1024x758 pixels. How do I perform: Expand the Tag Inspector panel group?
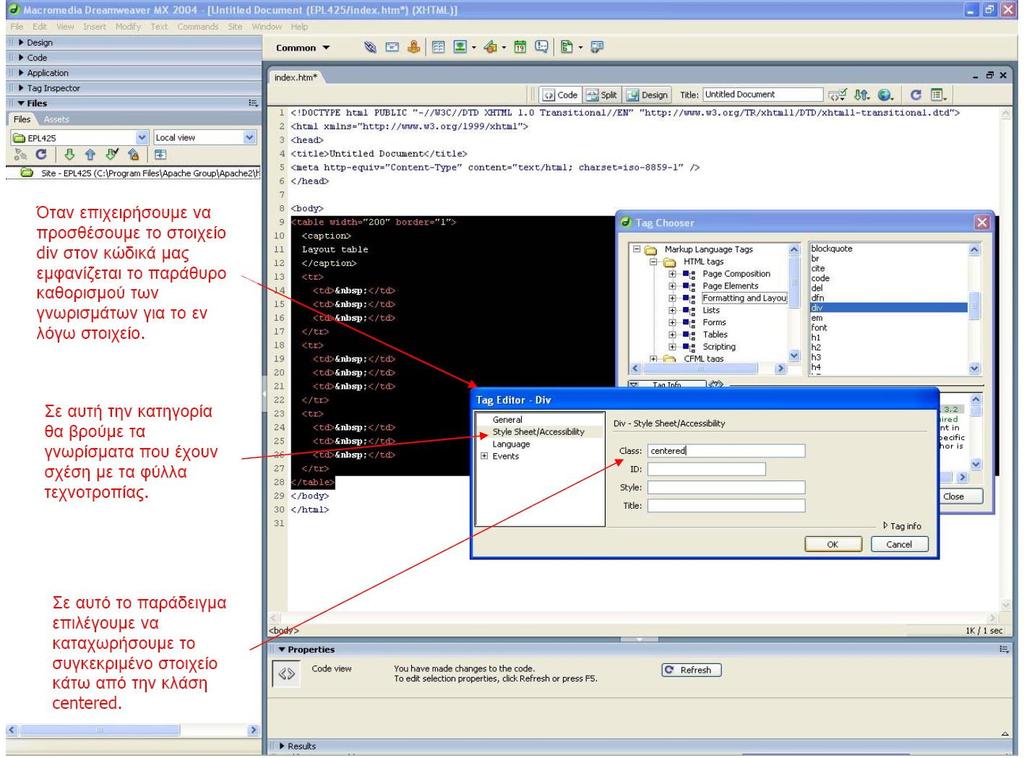coord(22,87)
